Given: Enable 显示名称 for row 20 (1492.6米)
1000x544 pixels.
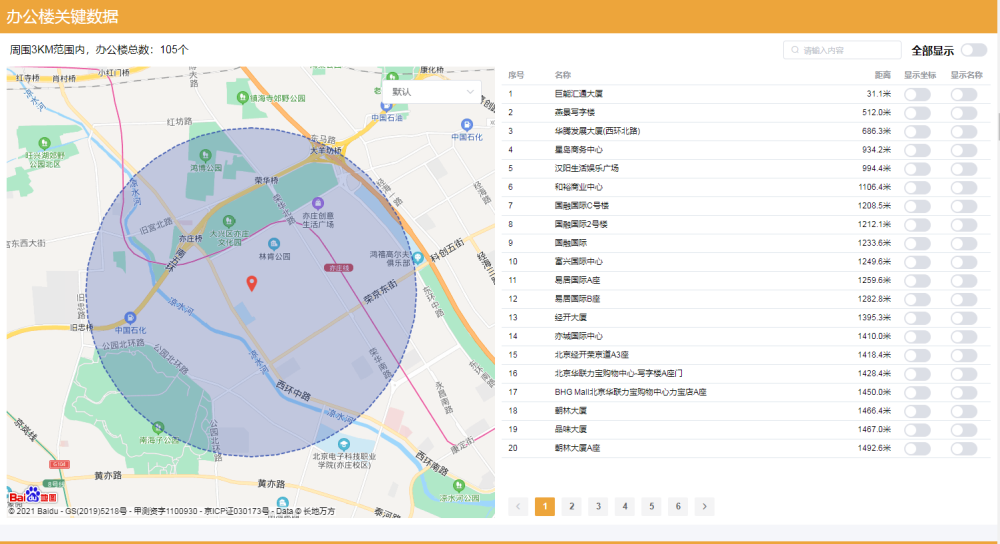Looking at the screenshot, I should (x=964, y=449).
